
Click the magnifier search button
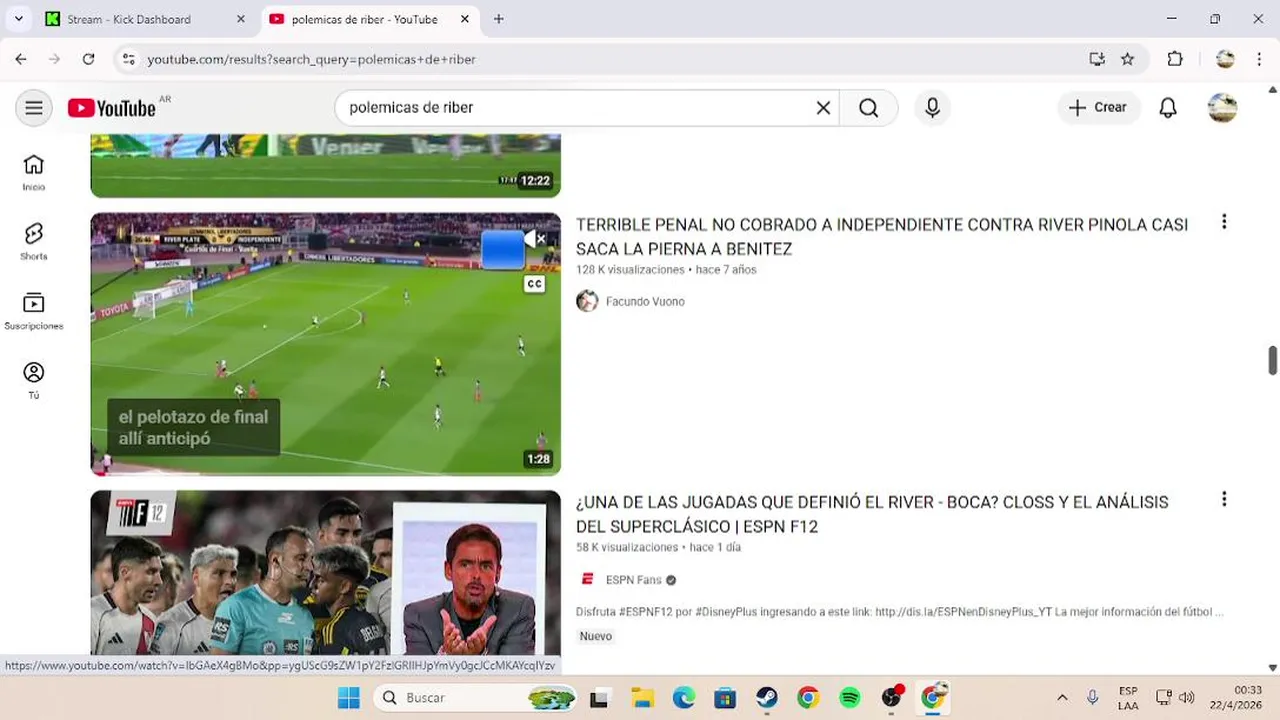click(868, 108)
